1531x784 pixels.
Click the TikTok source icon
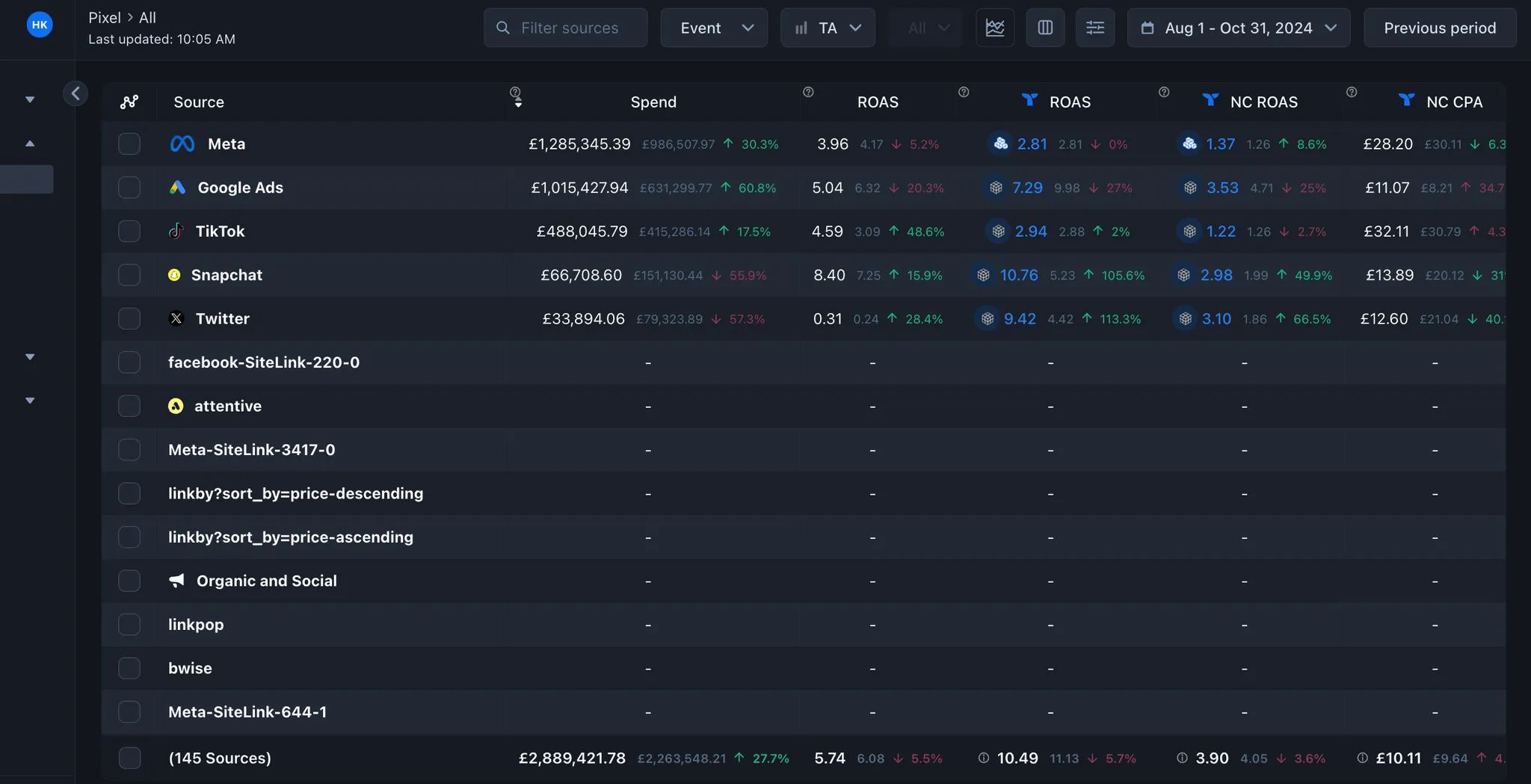click(x=176, y=231)
